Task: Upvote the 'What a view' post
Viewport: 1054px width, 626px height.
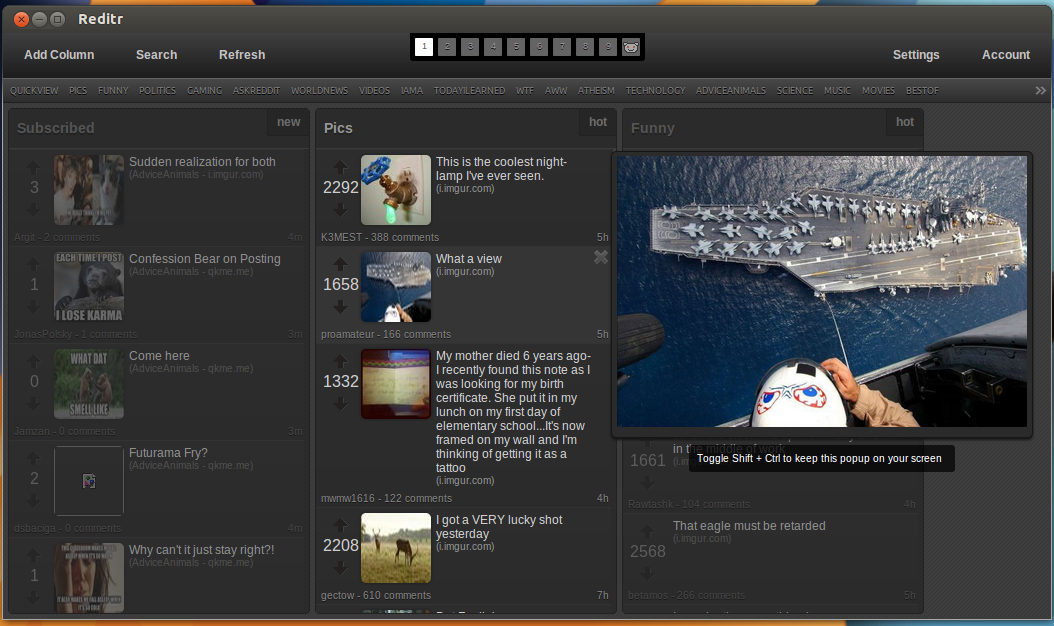Action: pyautogui.click(x=340, y=265)
